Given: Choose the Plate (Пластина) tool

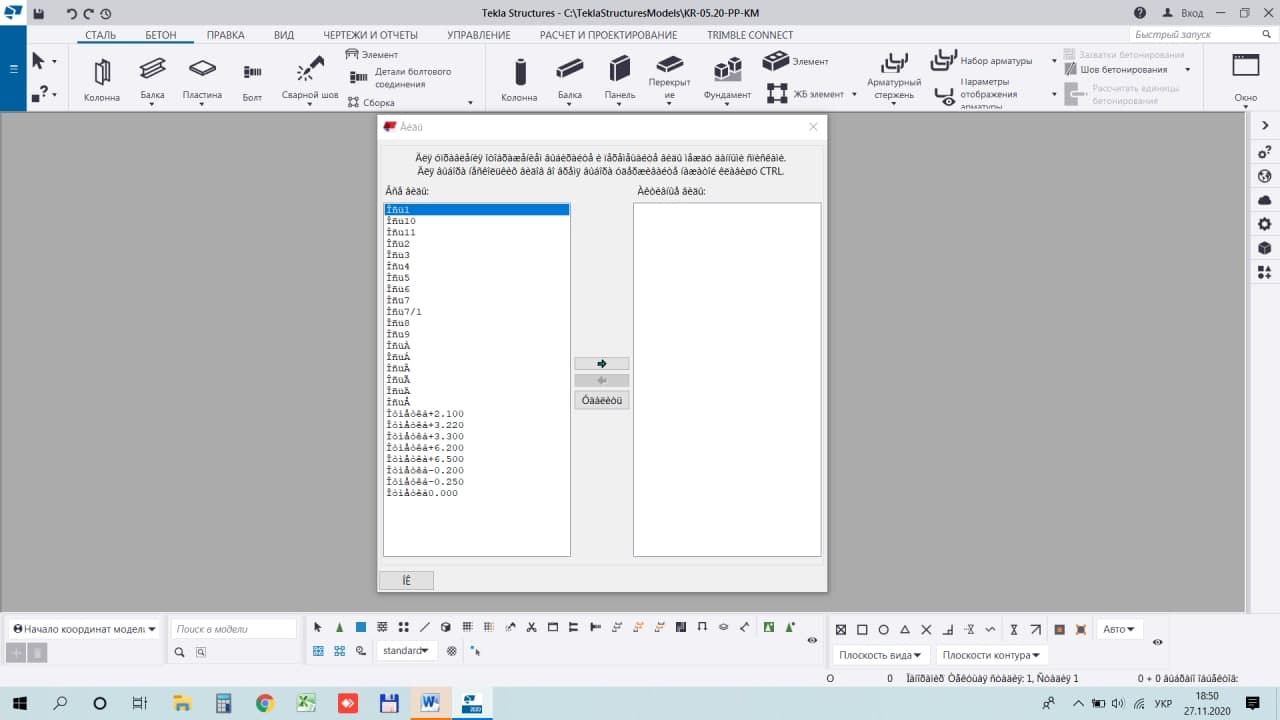Looking at the screenshot, I should click(202, 77).
